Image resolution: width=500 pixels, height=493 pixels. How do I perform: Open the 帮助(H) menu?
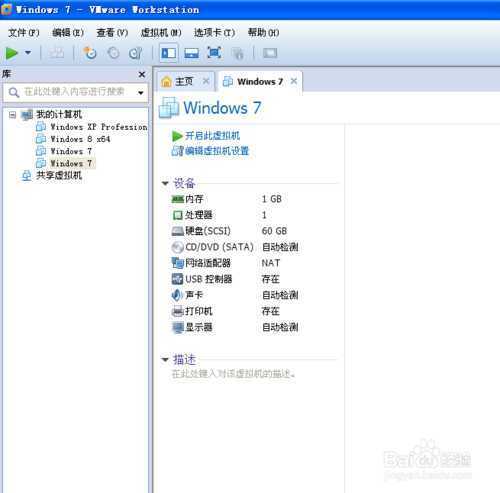point(263,33)
